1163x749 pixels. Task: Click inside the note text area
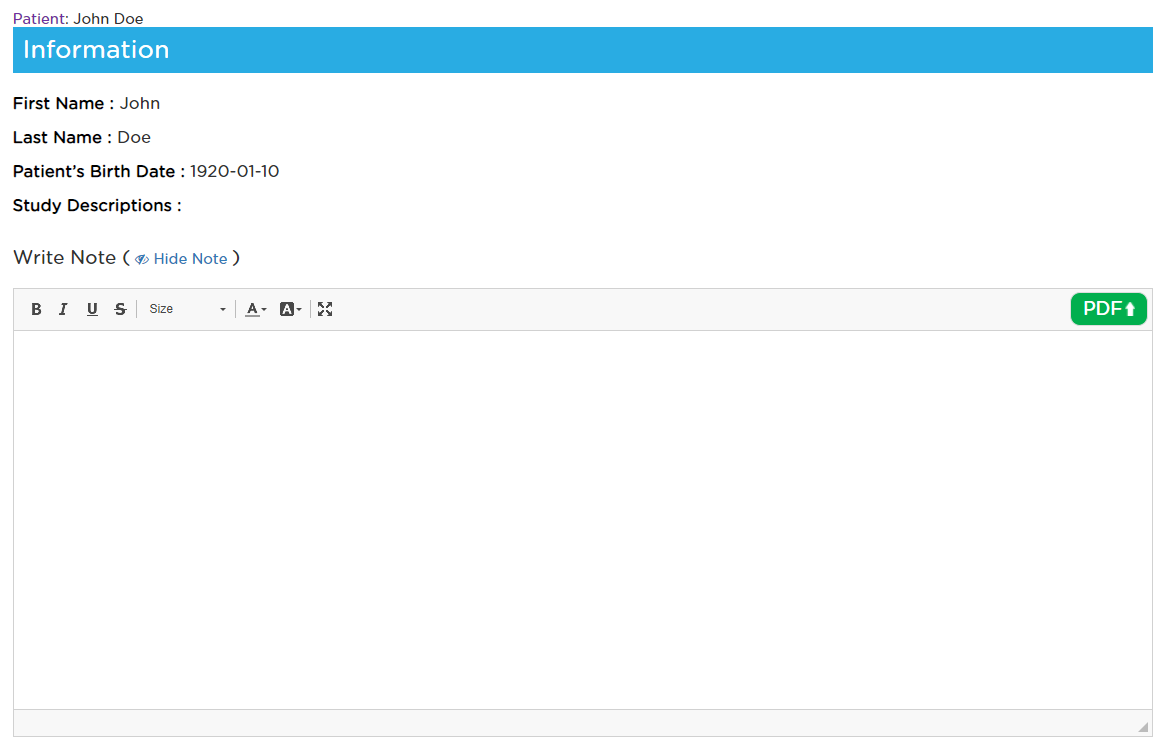pyautogui.click(x=582, y=520)
